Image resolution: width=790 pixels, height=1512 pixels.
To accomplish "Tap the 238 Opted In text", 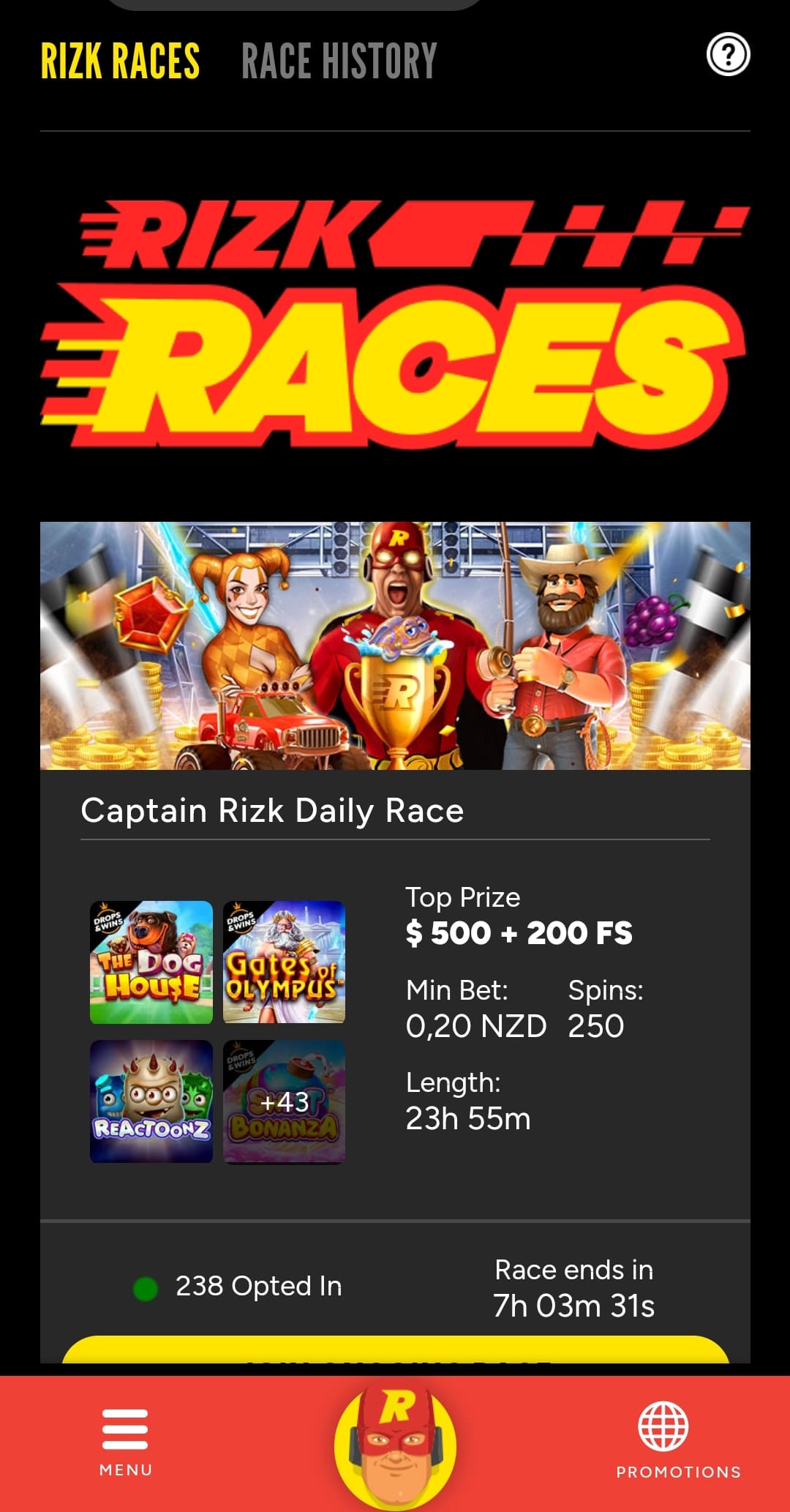I will click(x=259, y=1287).
